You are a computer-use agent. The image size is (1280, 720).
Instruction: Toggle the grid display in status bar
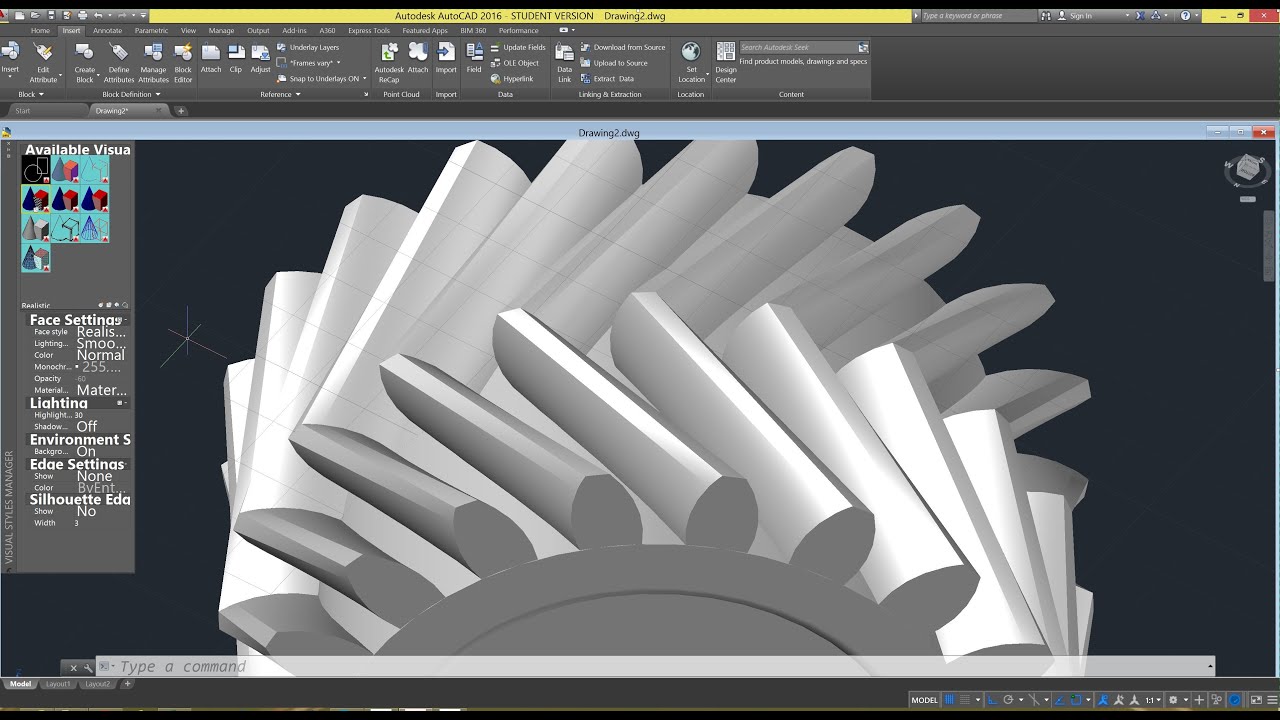[x=951, y=700]
